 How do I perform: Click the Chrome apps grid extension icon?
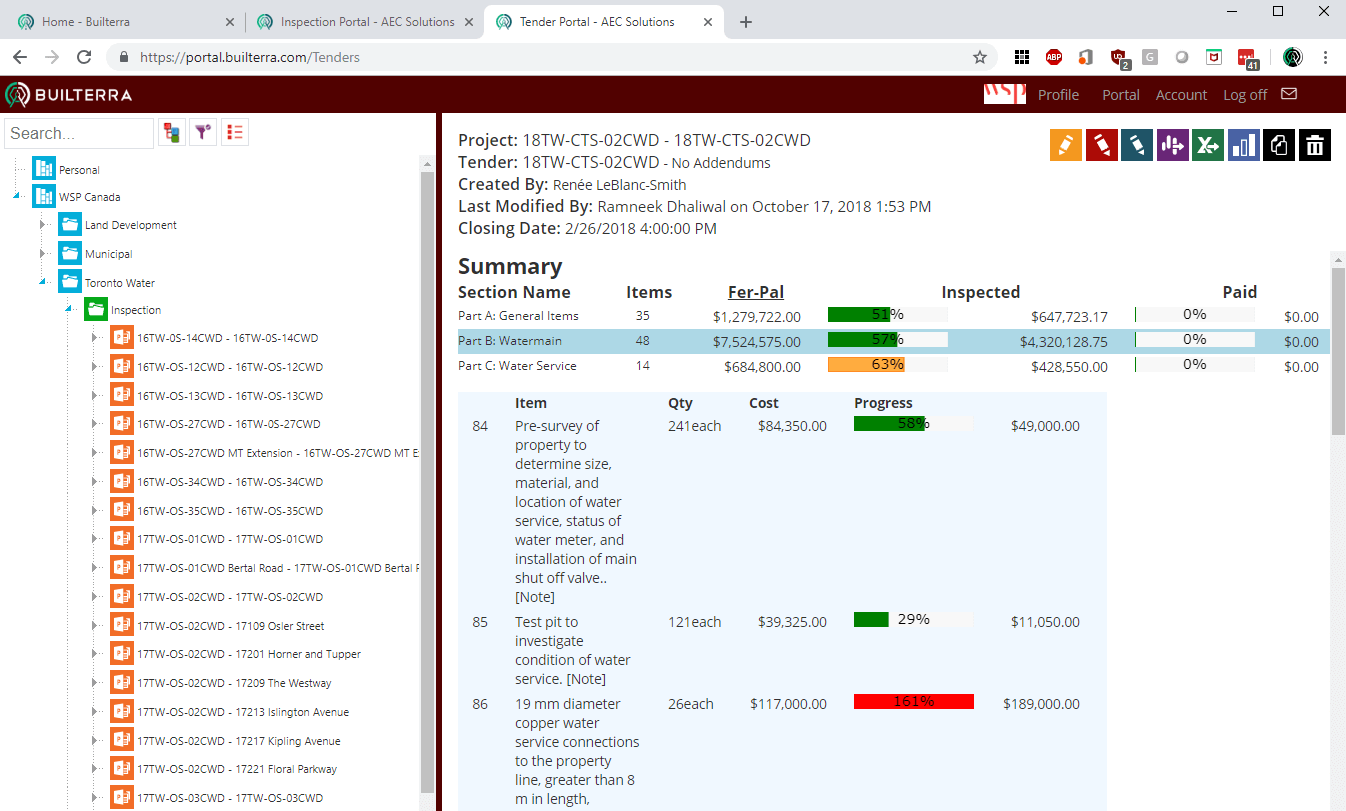point(1022,57)
